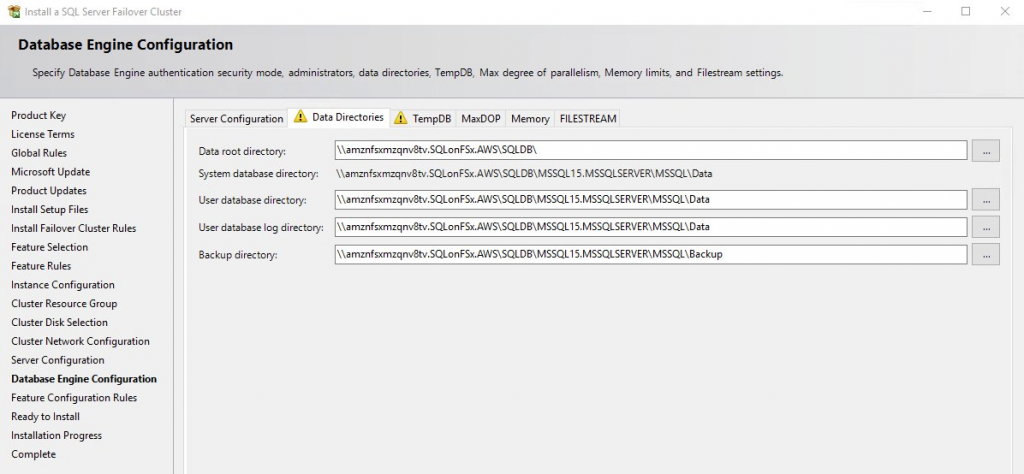Screen dimensions: 1024x474
Task: Click the System database directory label
Action: (258, 174)
